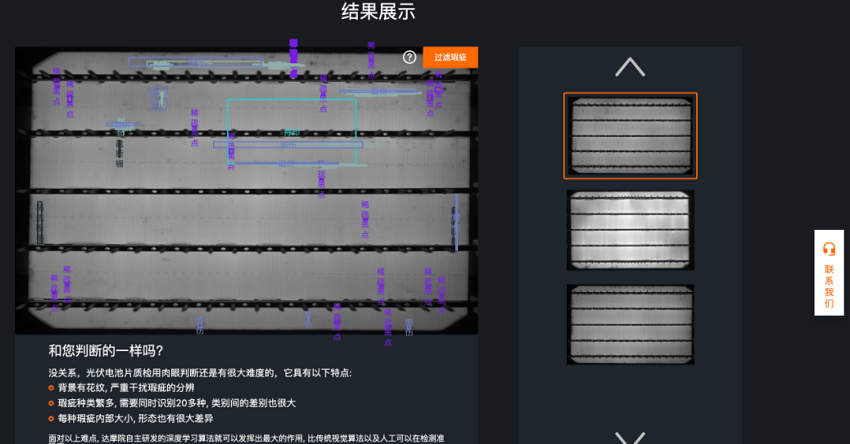This screenshot has width=850, height=444.
Task: Click the main annotated solar cell image
Action: point(246,190)
